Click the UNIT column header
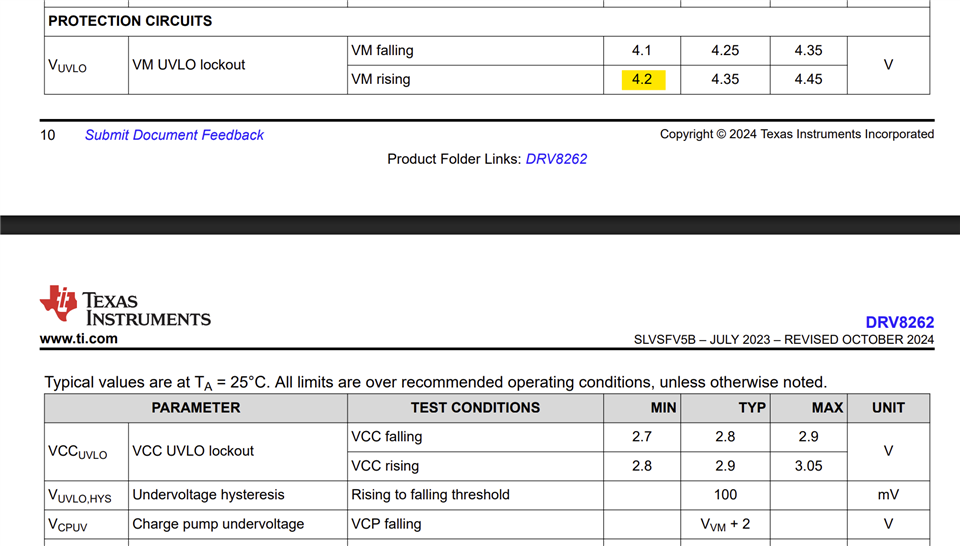Image resolution: width=960 pixels, height=546 pixels. pyautogui.click(x=888, y=408)
